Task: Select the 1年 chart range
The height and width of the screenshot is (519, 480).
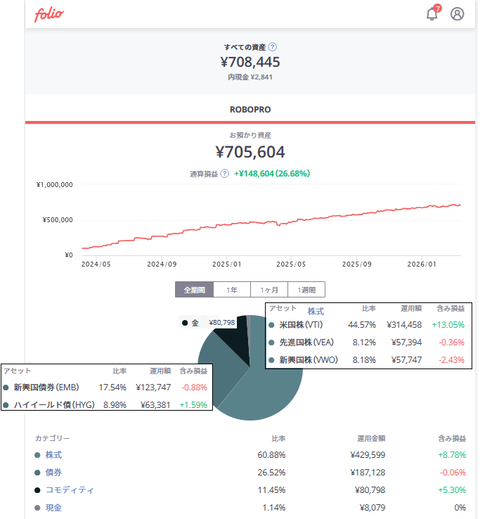Action: click(232, 290)
